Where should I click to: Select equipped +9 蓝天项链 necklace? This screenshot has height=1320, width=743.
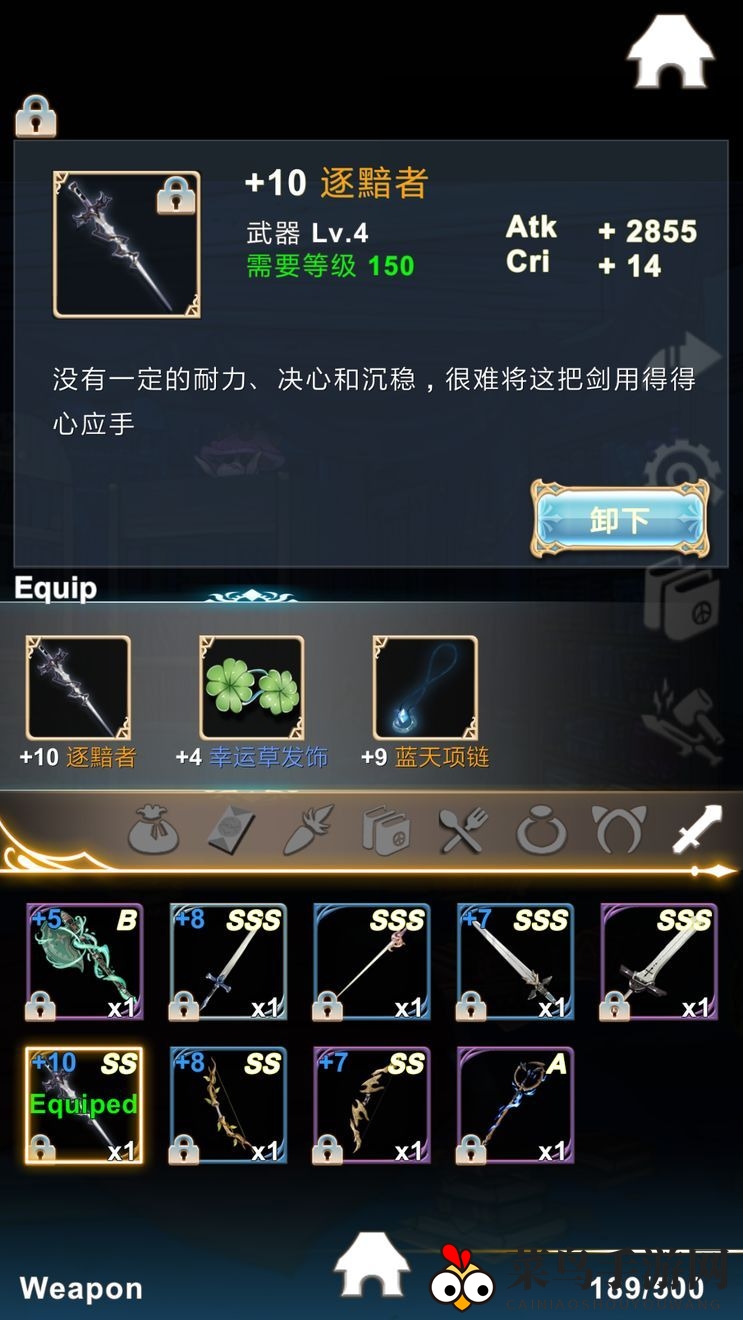point(424,688)
